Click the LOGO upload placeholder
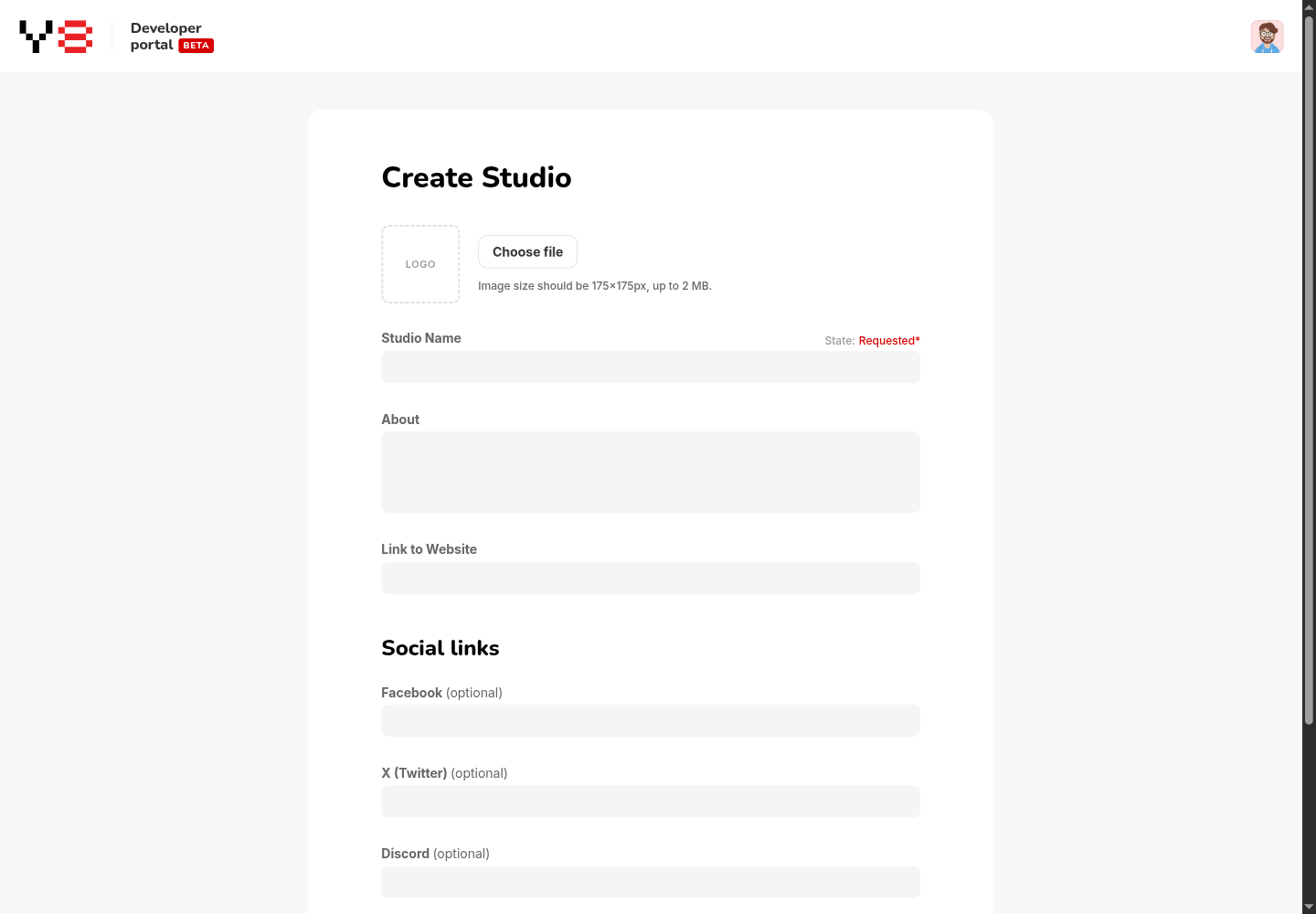This screenshot has height=914, width=1316. [420, 264]
